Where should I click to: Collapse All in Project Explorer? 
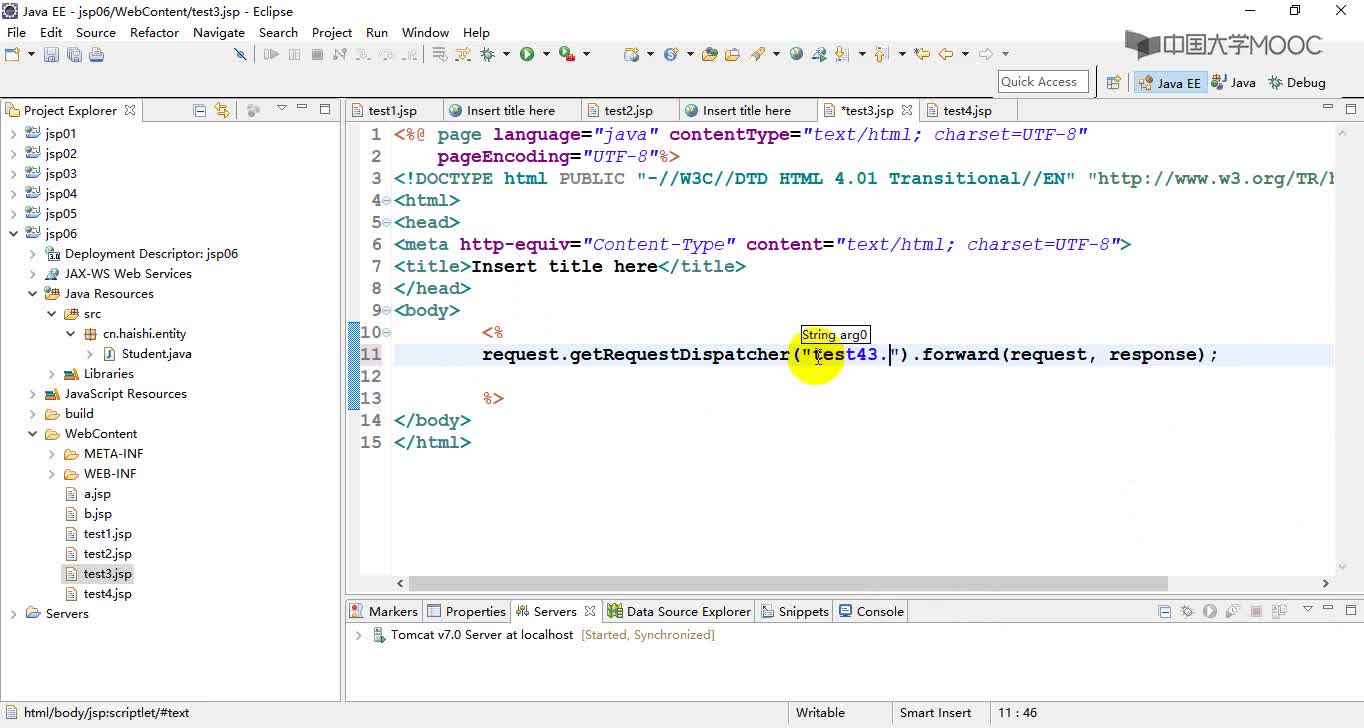click(x=199, y=110)
